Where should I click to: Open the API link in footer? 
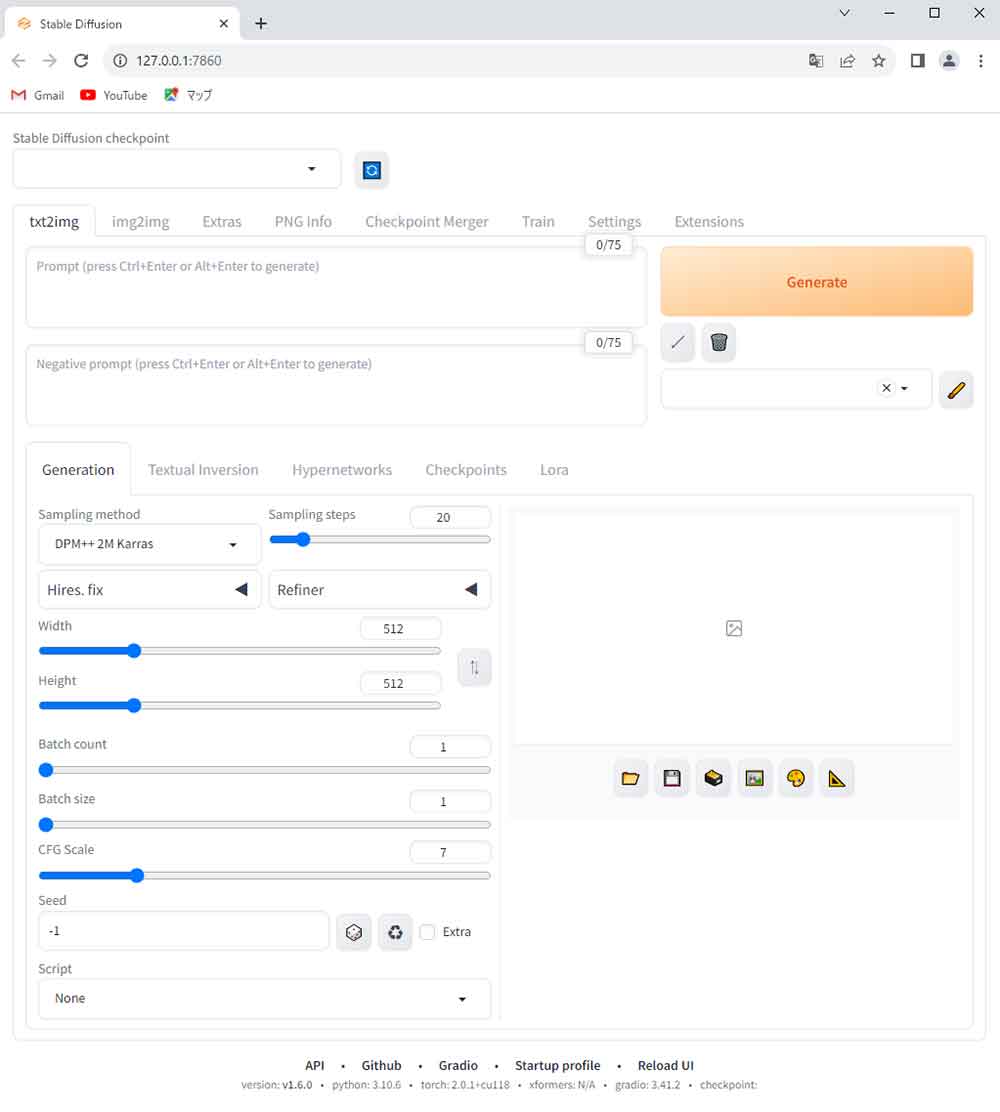(315, 1065)
